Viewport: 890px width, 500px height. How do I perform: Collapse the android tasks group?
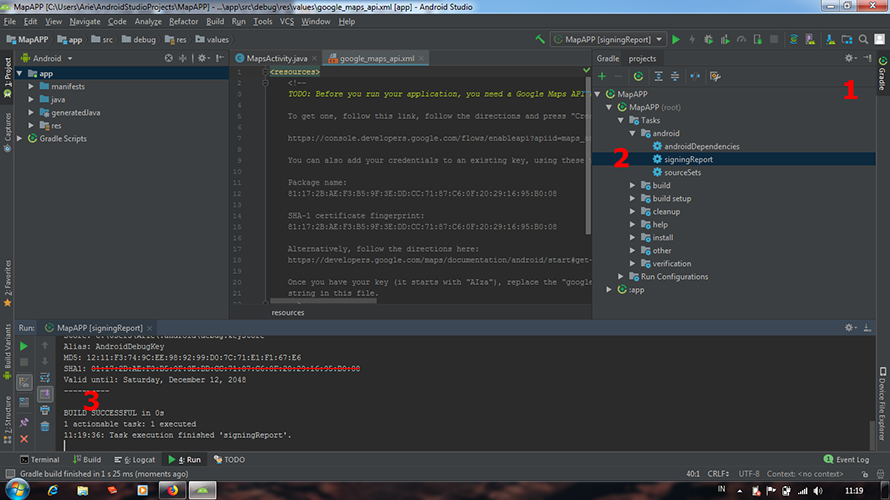click(632, 133)
